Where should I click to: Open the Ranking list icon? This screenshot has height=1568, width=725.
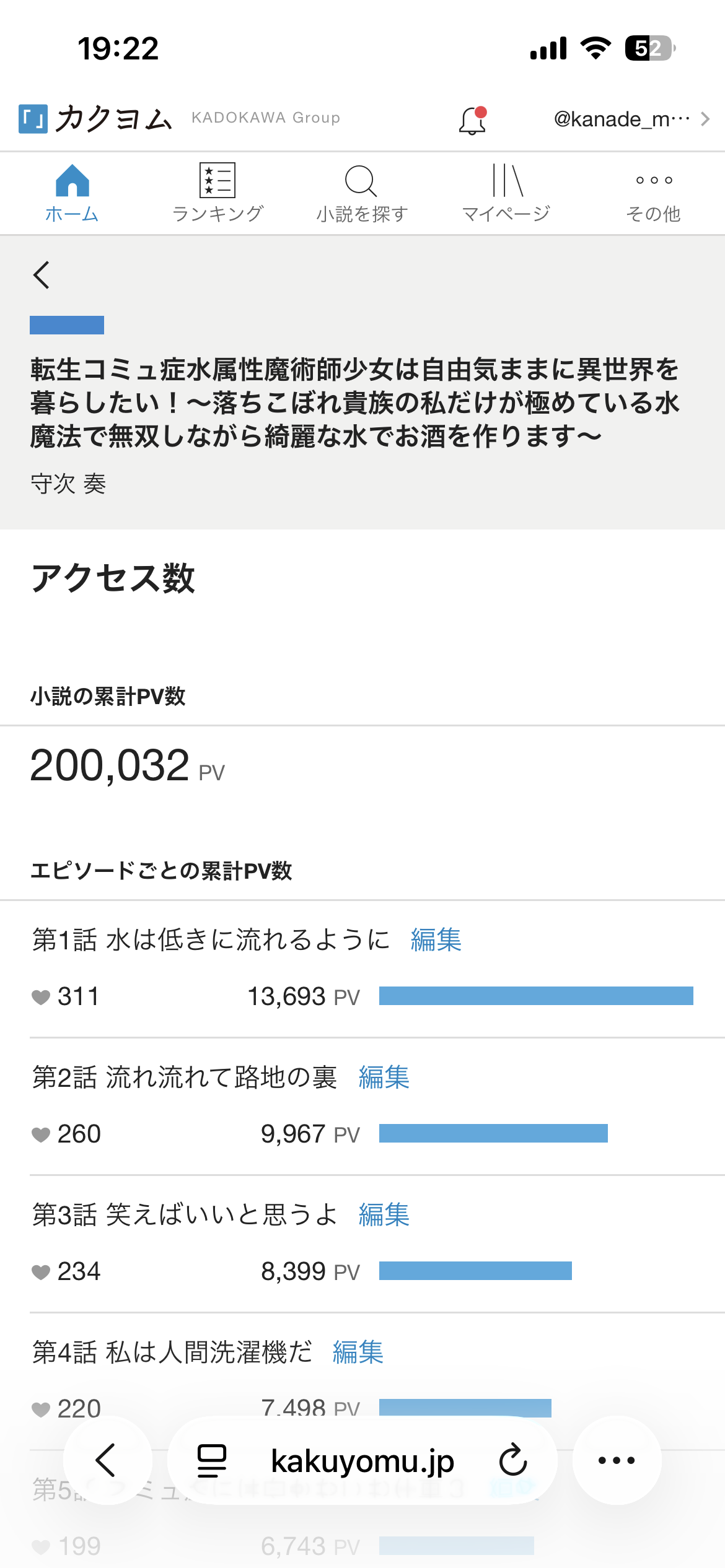point(217,180)
